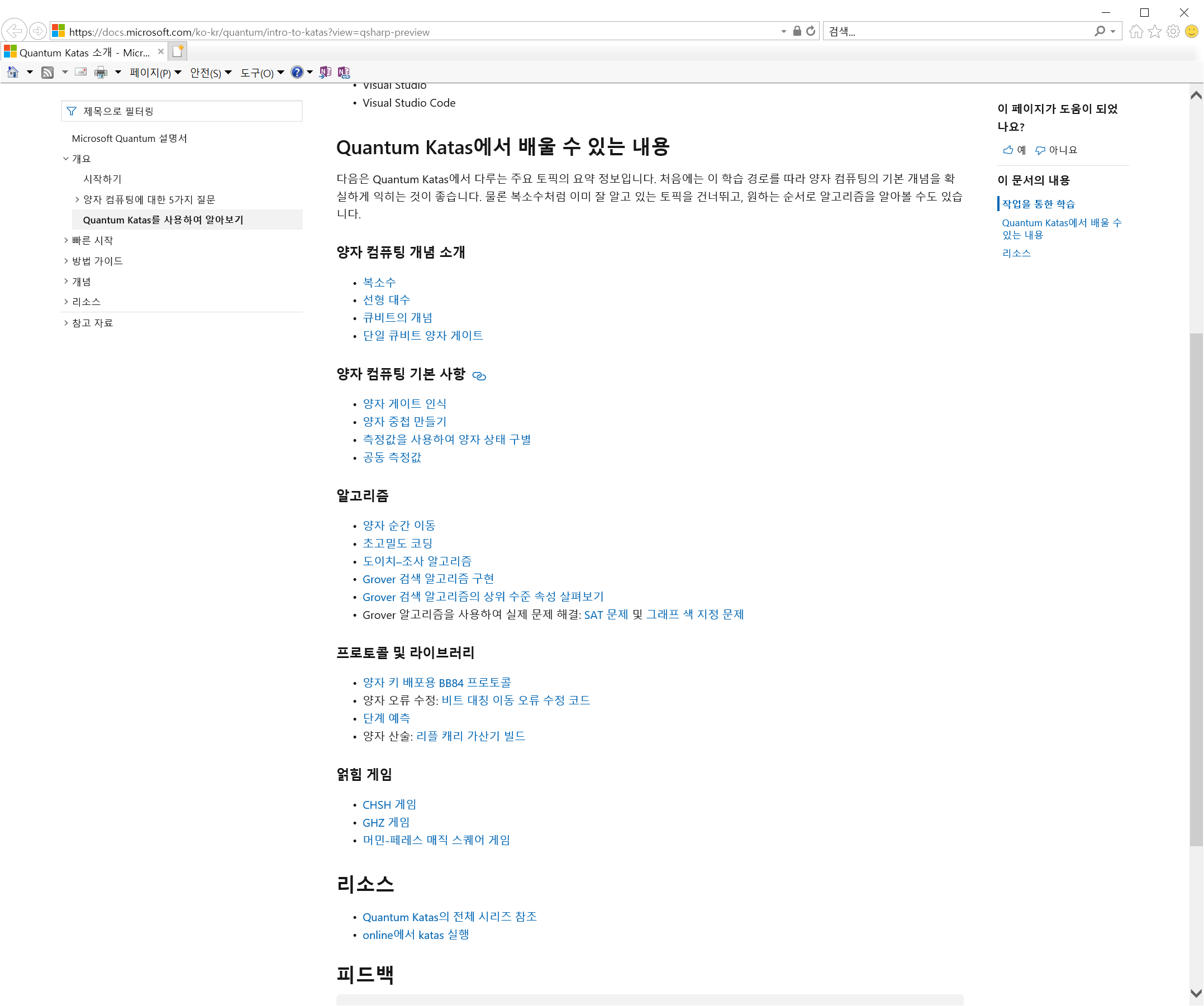Click the Home page toolbar icon
The height and width of the screenshot is (1006, 1204).
[13, 72]
